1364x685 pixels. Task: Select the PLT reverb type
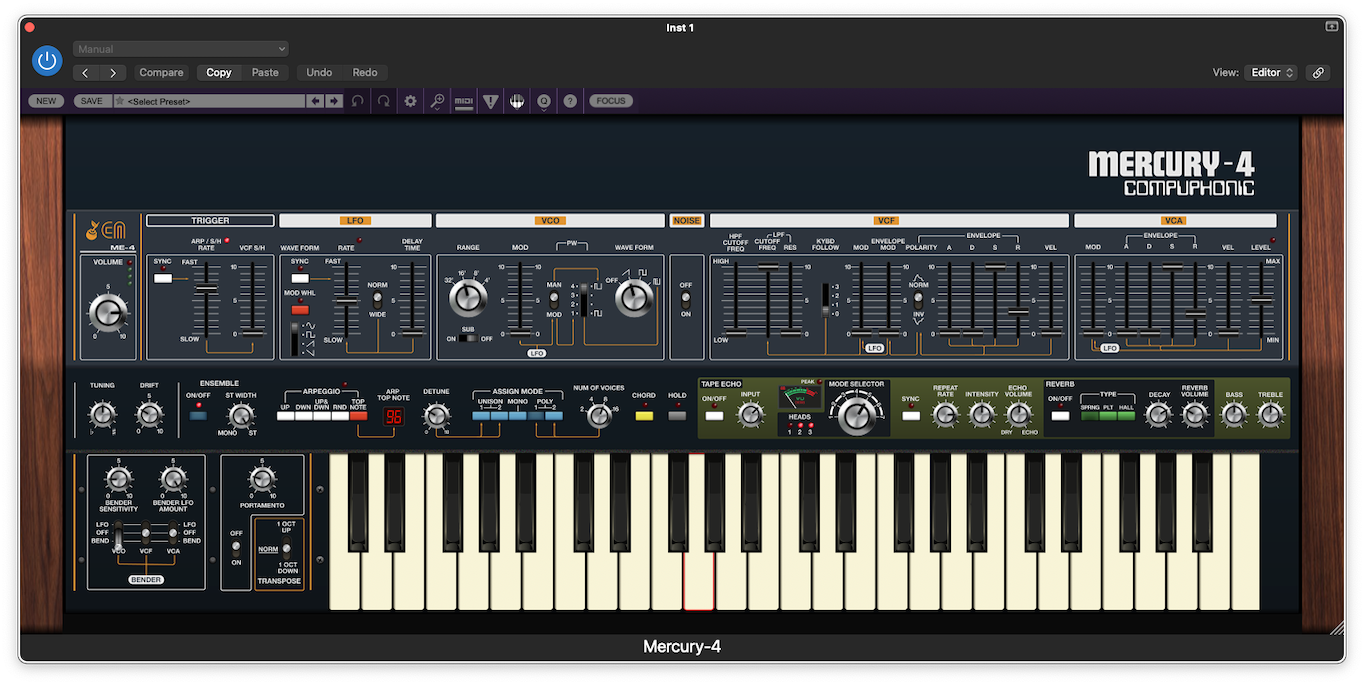1108,416
